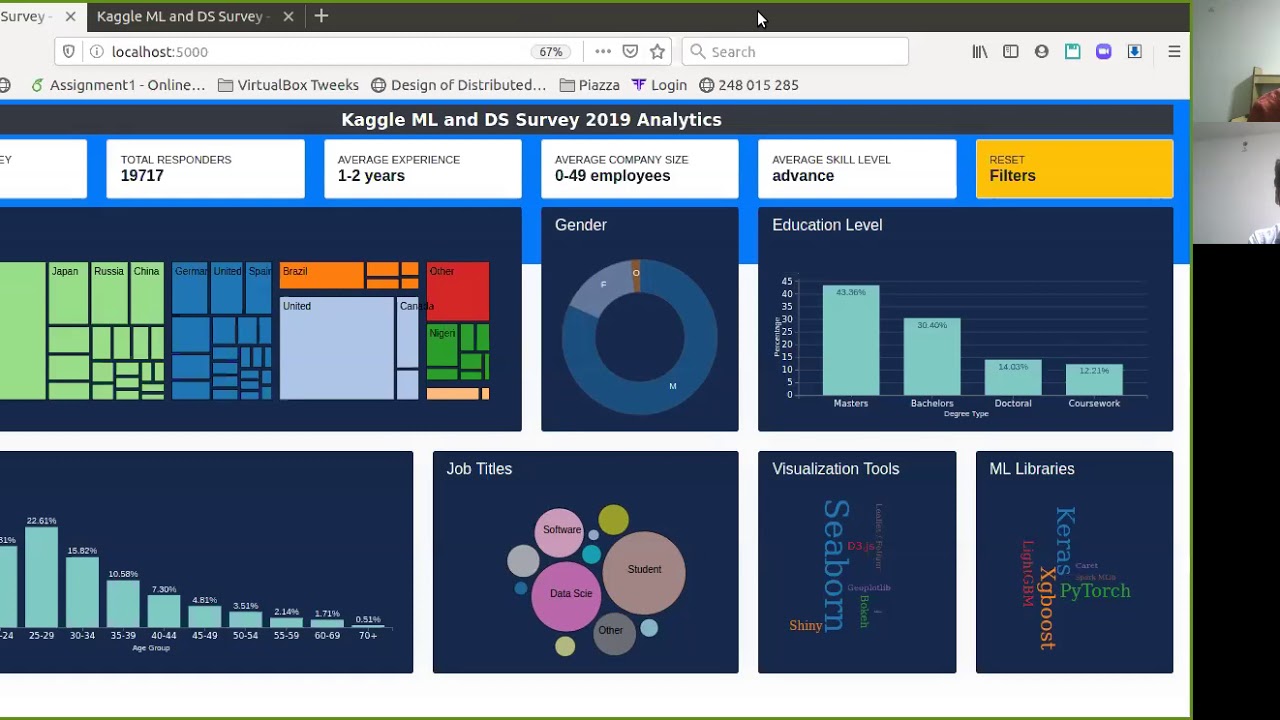
Task: Click the Total Responders 19717 card
Action: pos(205,169)
